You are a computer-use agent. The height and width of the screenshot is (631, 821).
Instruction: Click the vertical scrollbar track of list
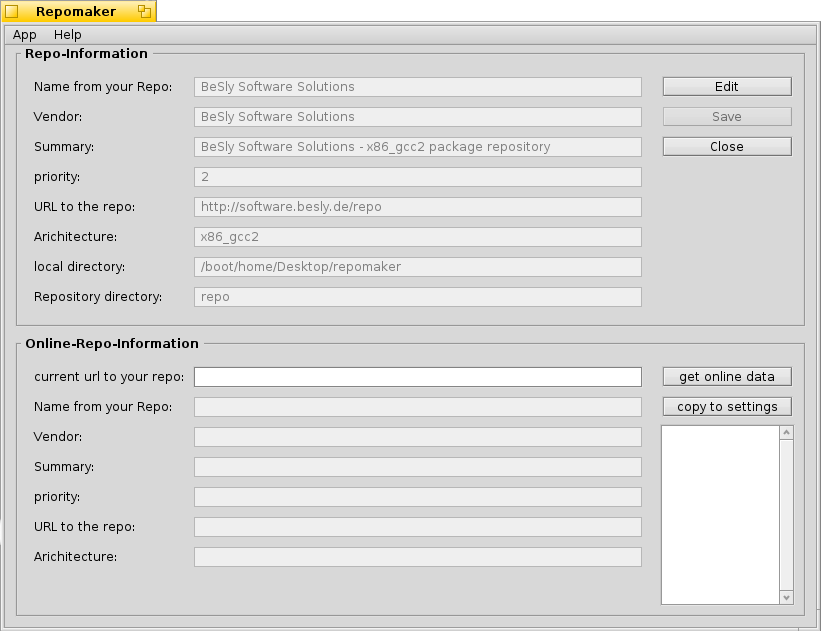786,515
